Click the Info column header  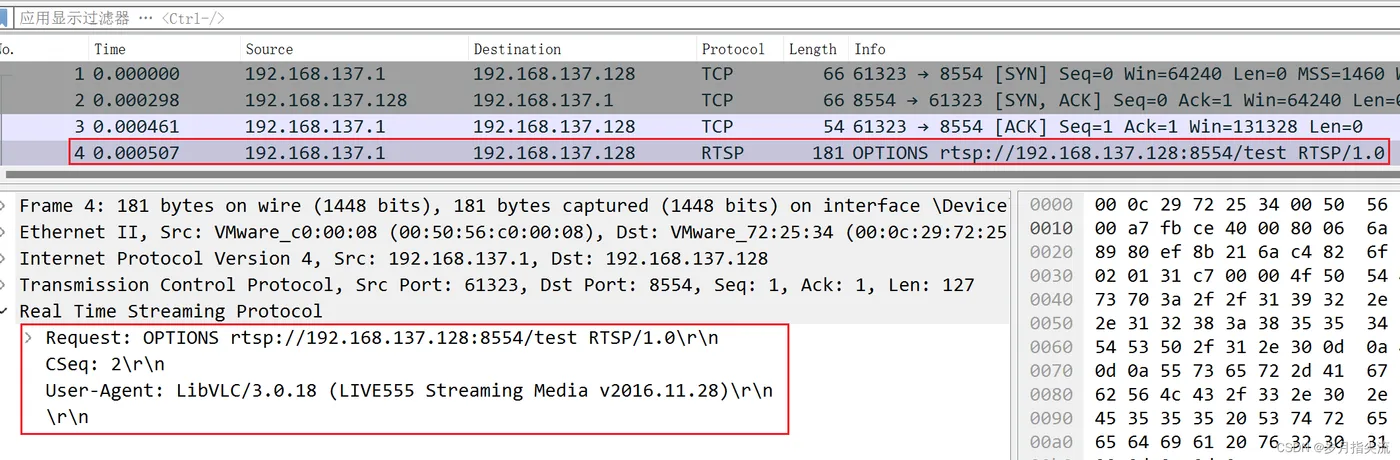[x=870, y=49]
